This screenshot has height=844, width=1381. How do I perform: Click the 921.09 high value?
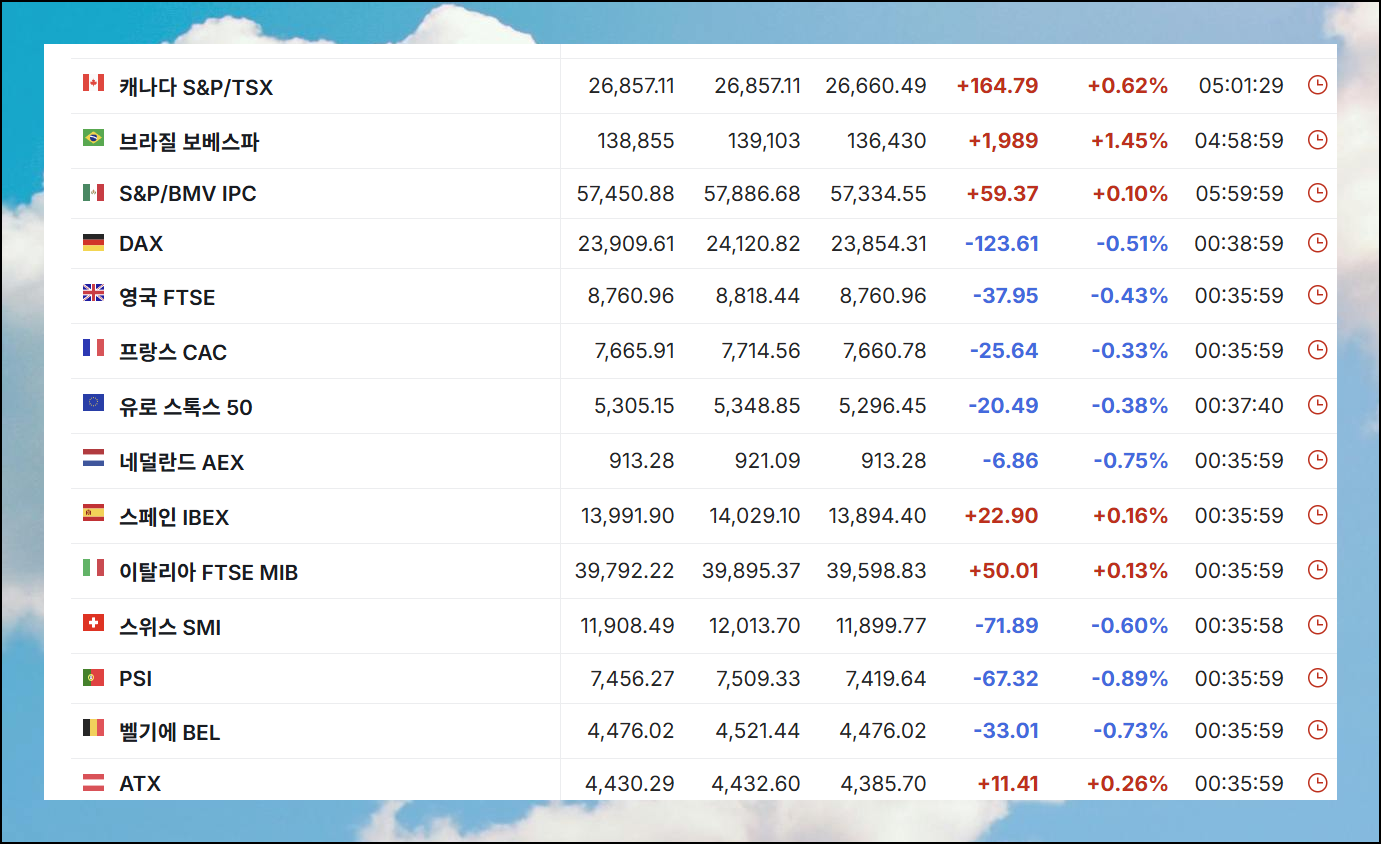tap(768, 461)
